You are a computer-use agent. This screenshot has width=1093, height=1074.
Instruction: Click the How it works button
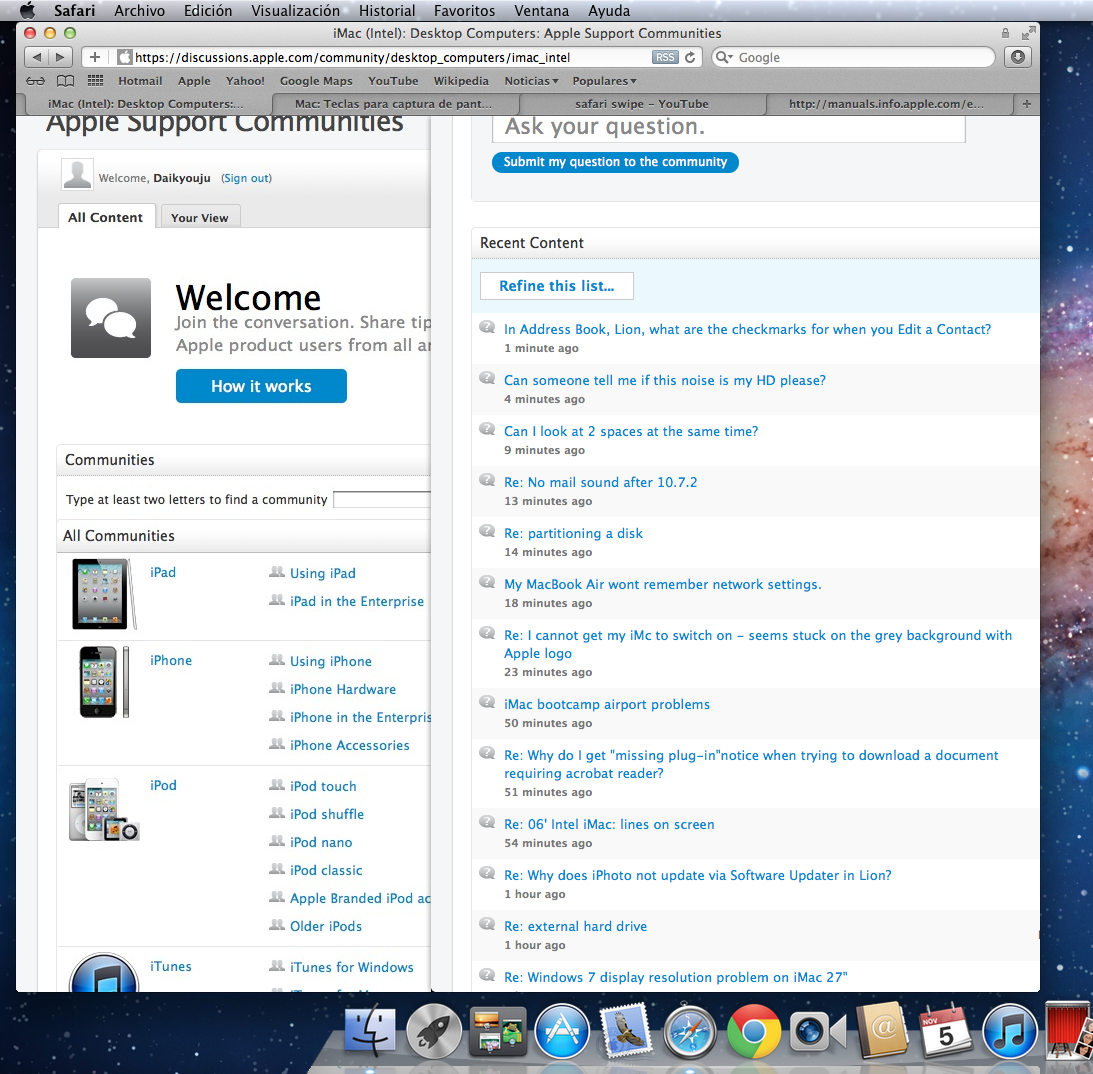[x=261, y=386]
